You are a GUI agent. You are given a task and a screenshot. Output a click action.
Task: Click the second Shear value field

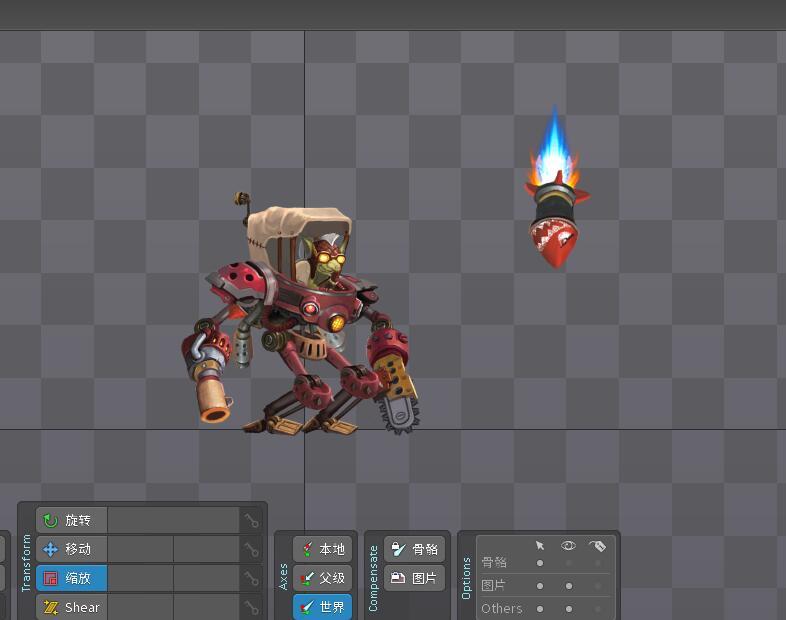point(207,607)
